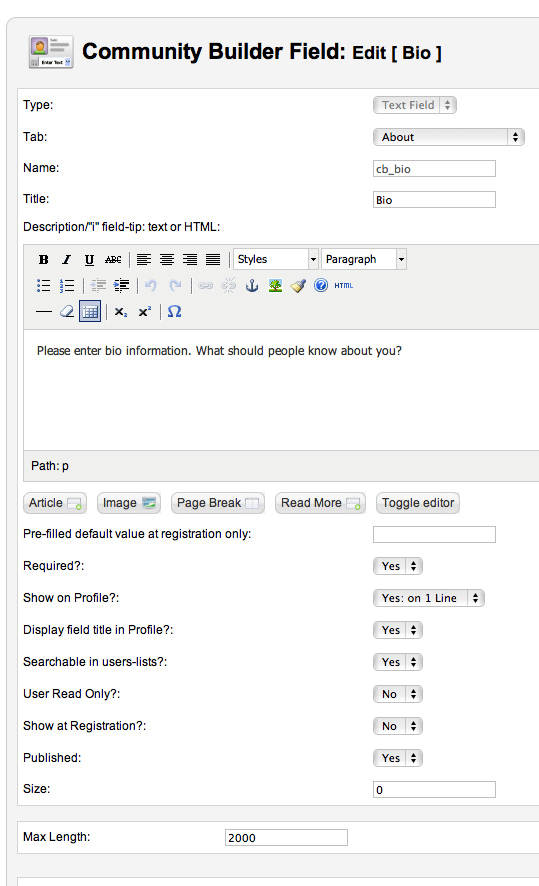This screenshot has height=886, width=539.
Task: Insert image using the tree picture icon
Action: click(x=275, y=285)
